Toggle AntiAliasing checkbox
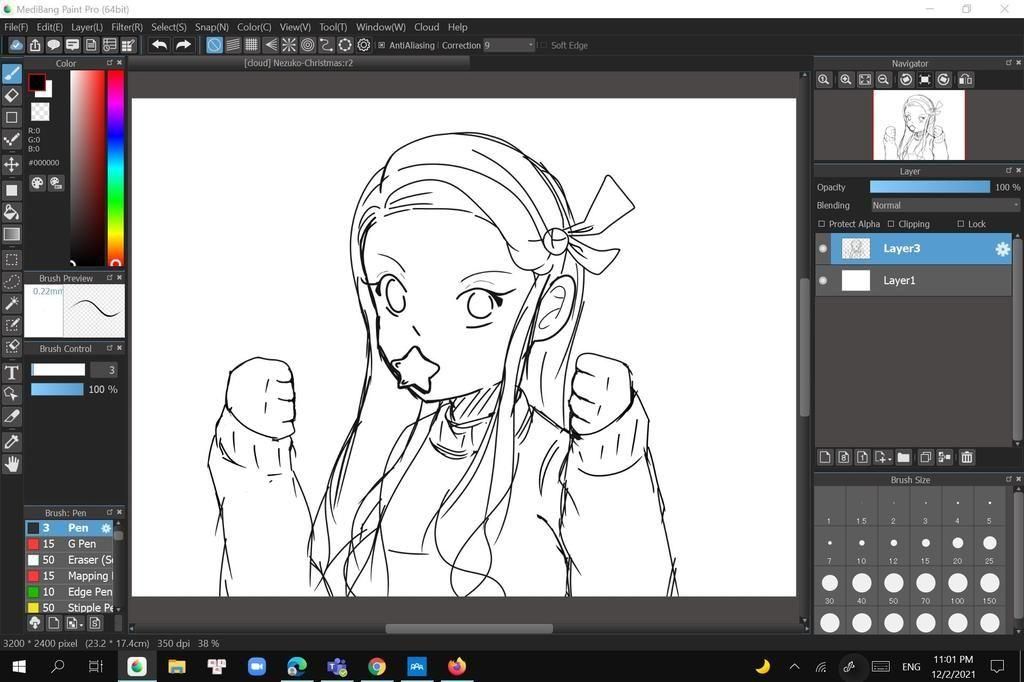Screen dimensions: 1024x682 pos(381,45)
